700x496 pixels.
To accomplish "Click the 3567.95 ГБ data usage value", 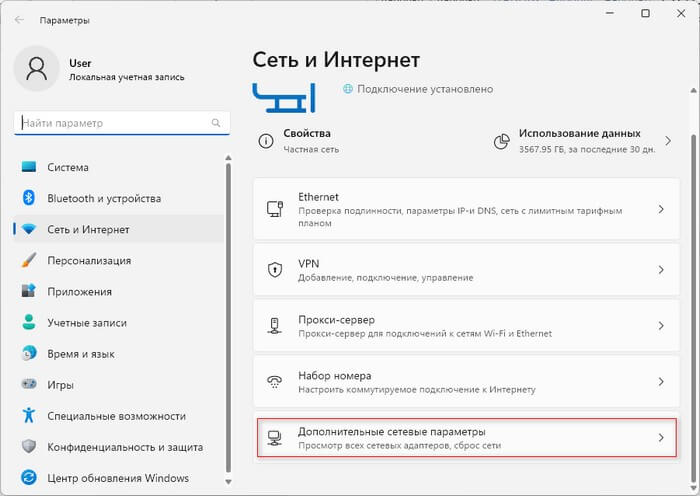I will [542, 149].
